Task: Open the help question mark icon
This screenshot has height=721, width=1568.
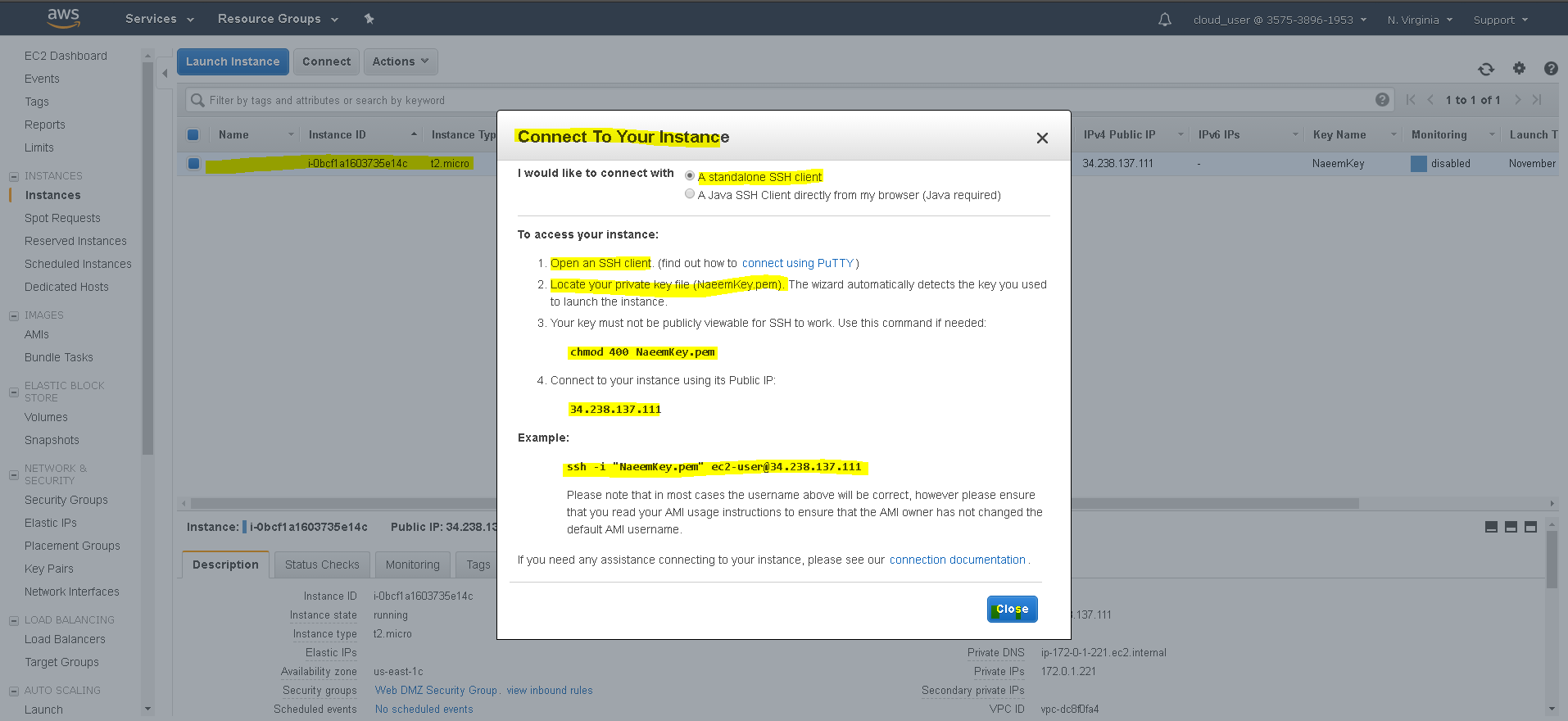Action: tap(1551, 69)
